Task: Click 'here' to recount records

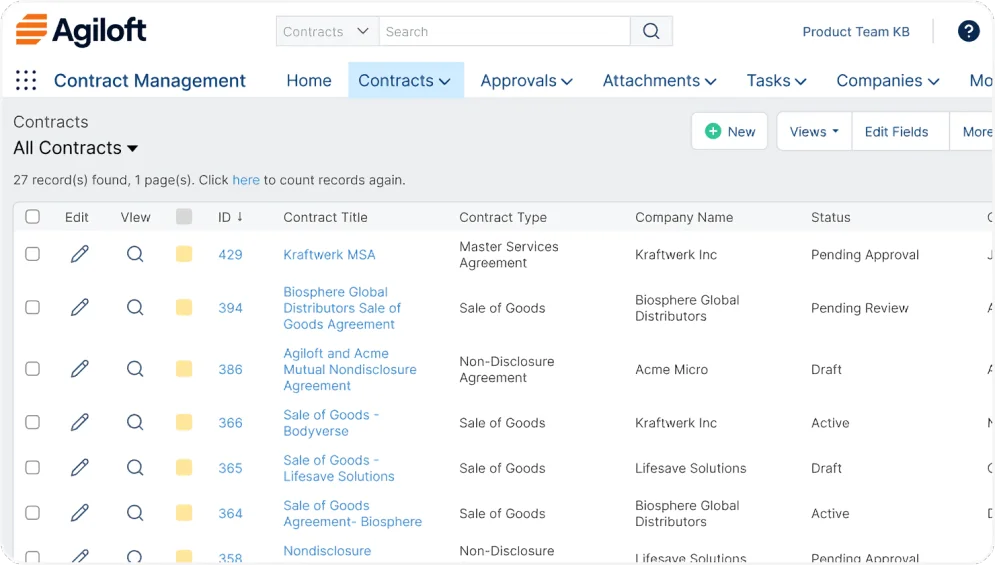Action: pos(246,180)
